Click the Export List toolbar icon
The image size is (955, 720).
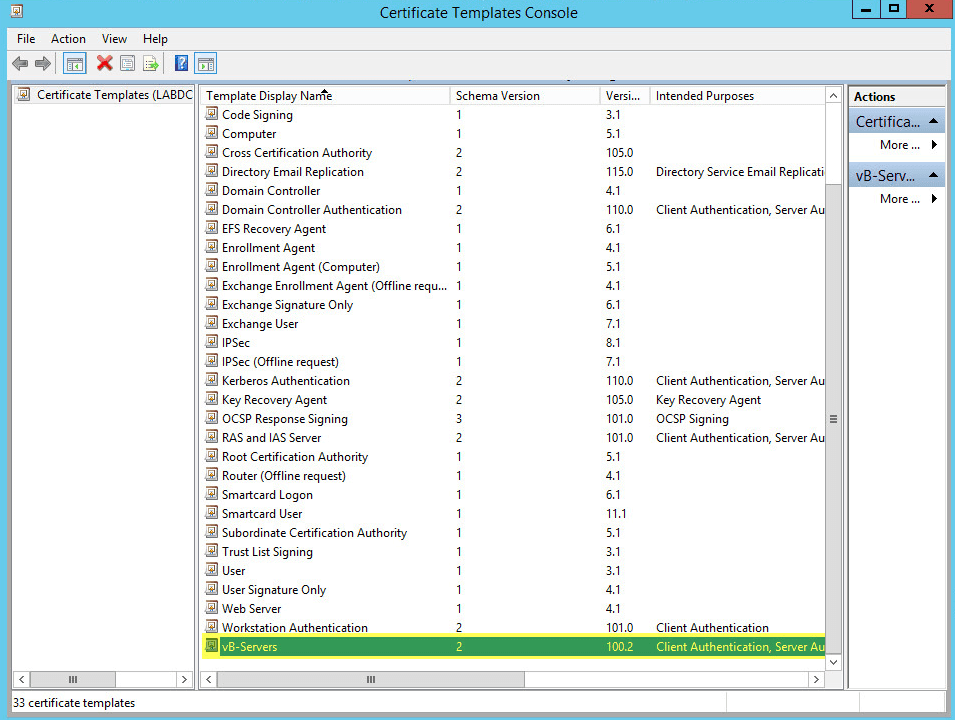(x=150, y=63)
